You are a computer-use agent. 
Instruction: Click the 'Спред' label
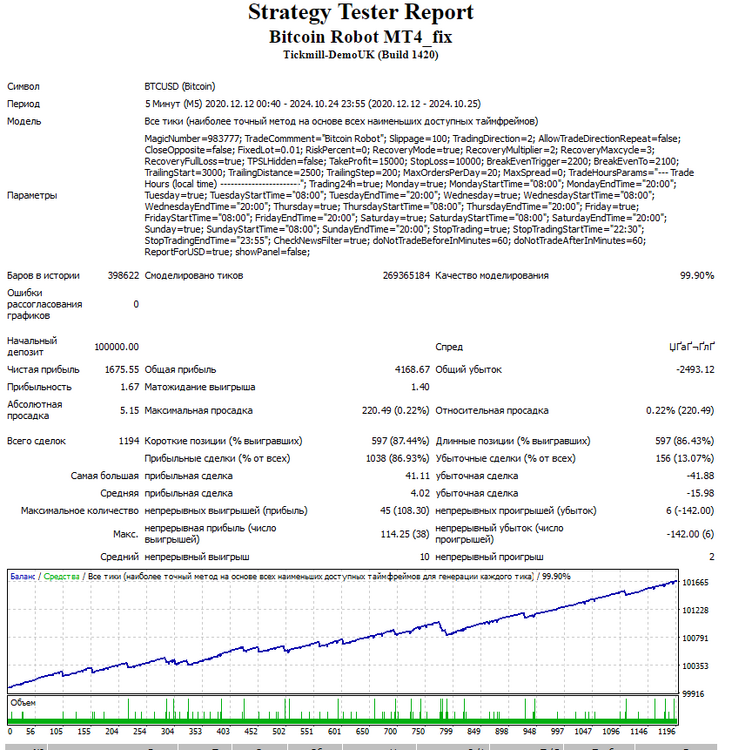[449, 347]
